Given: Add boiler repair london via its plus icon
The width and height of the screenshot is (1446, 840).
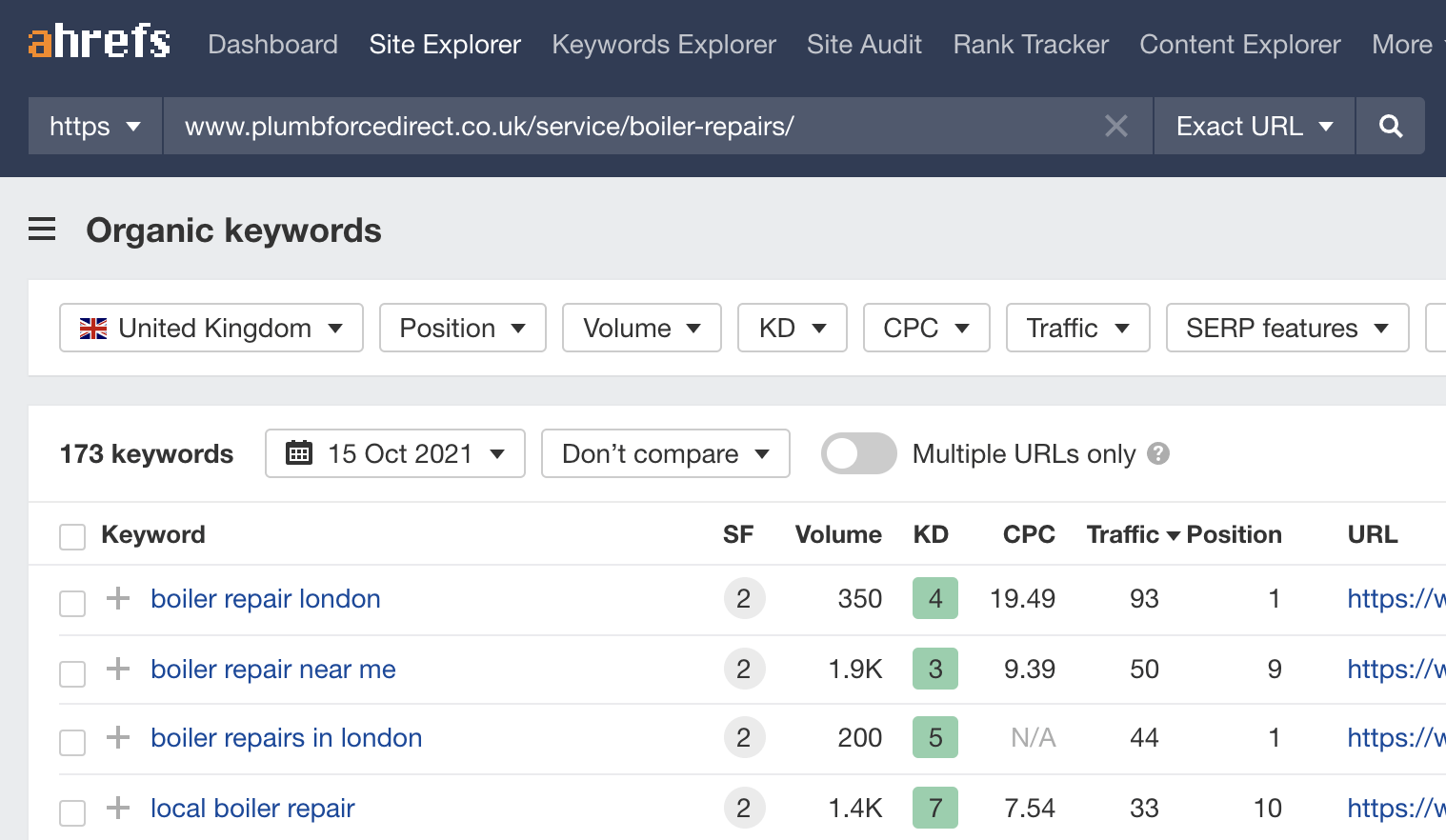Looking at the screenshot, I should pos(117,598).
